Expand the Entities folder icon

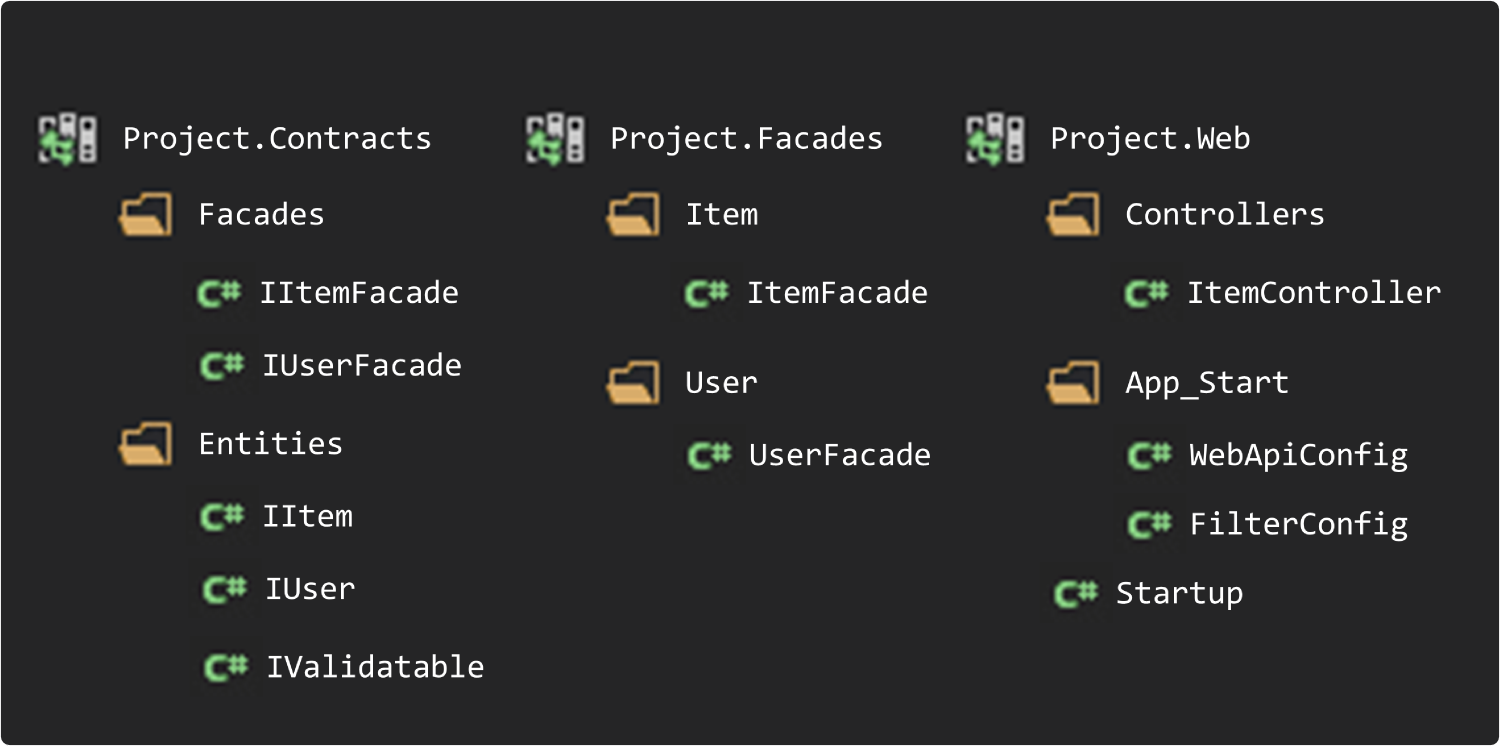(145, 445)
